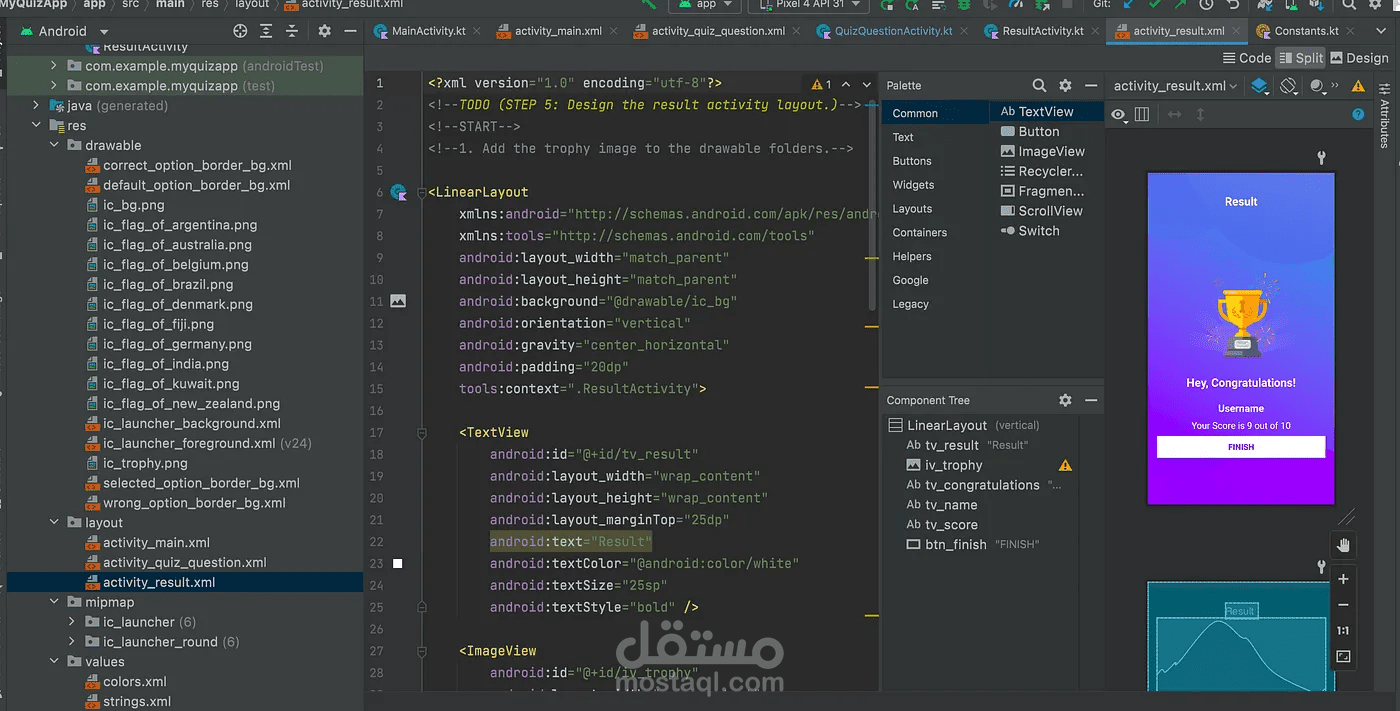Screen dimensions: 1400x711
Task: Open the Project panel gear options
Action: [x=324, y=31]
